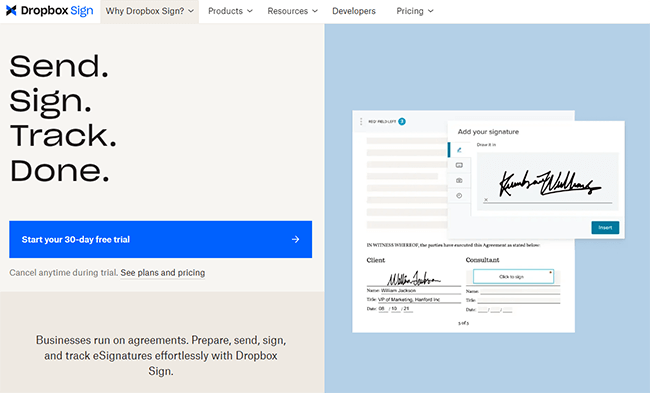Select the saved signature clock icon
The height and width of the screenshot is (393, 650).
[459, 196]
